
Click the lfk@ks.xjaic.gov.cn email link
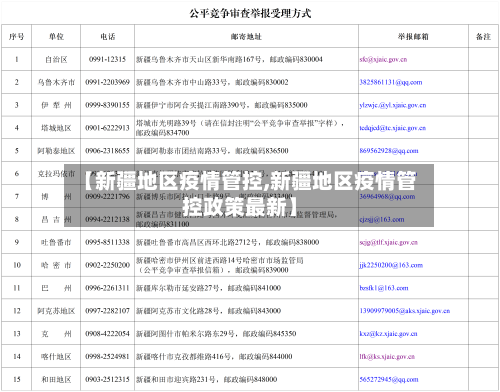pos(387,357)
